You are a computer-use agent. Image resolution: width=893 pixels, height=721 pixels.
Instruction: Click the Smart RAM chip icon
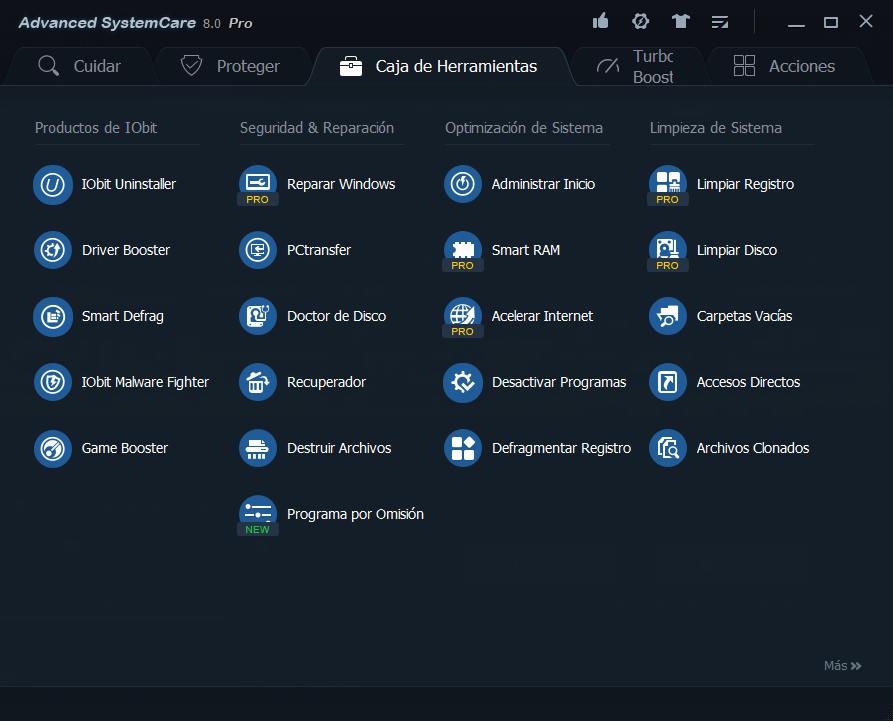pos(463,250)
